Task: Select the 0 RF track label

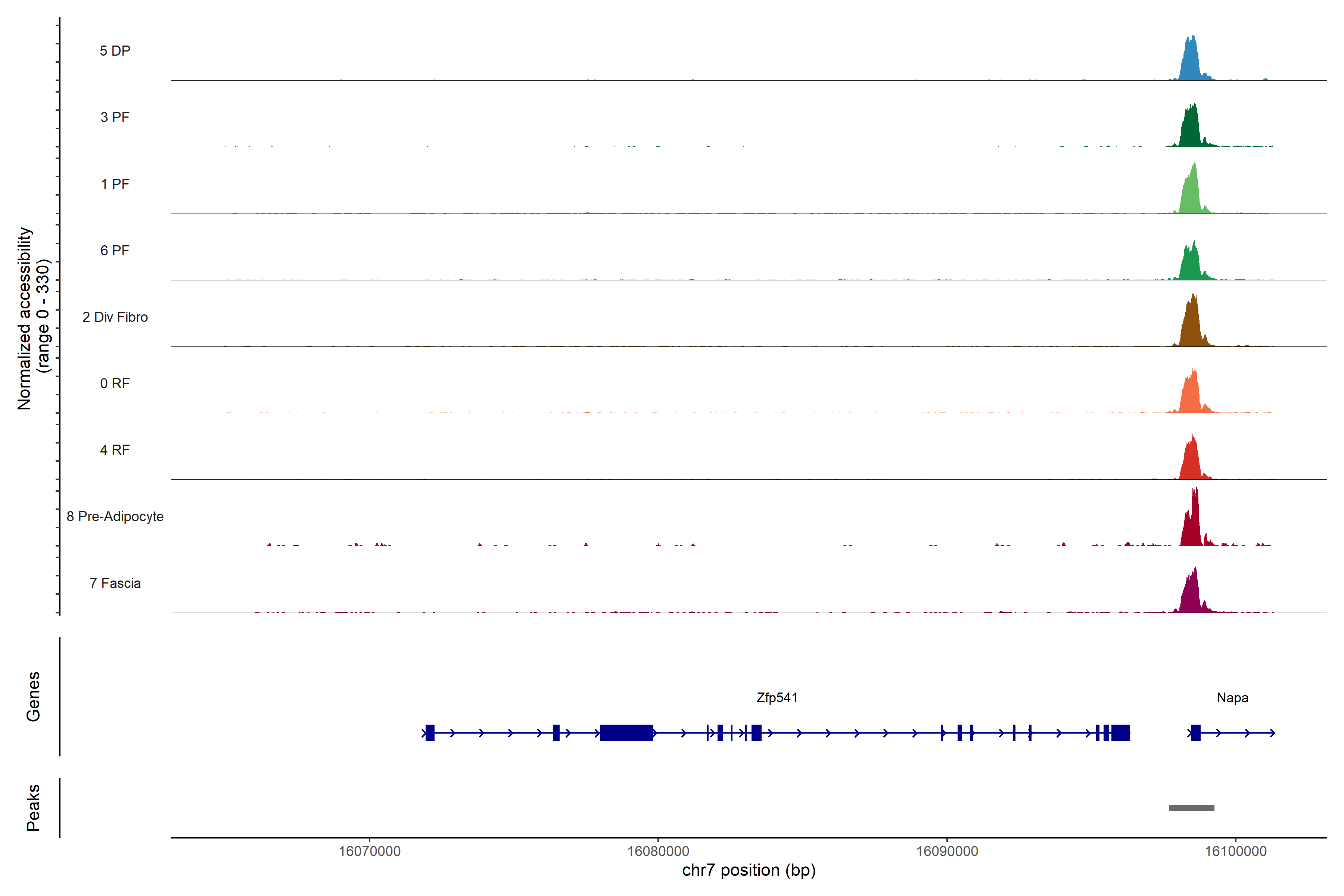Action: pos(115,383)
